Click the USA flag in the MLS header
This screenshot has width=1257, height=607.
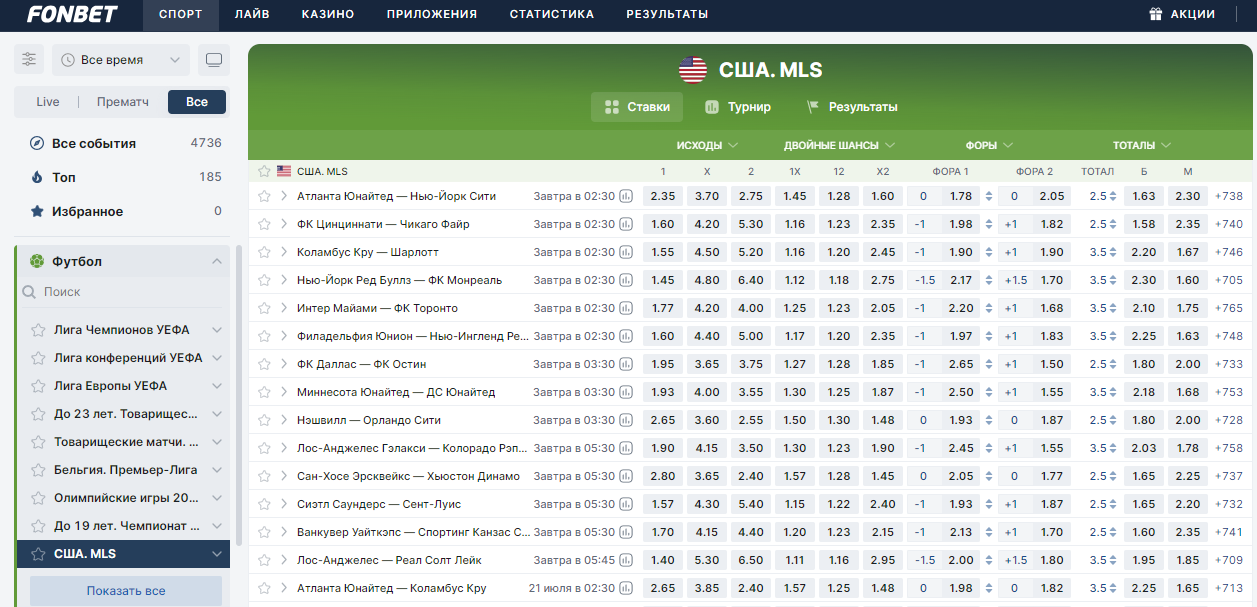tap(692, 70)
